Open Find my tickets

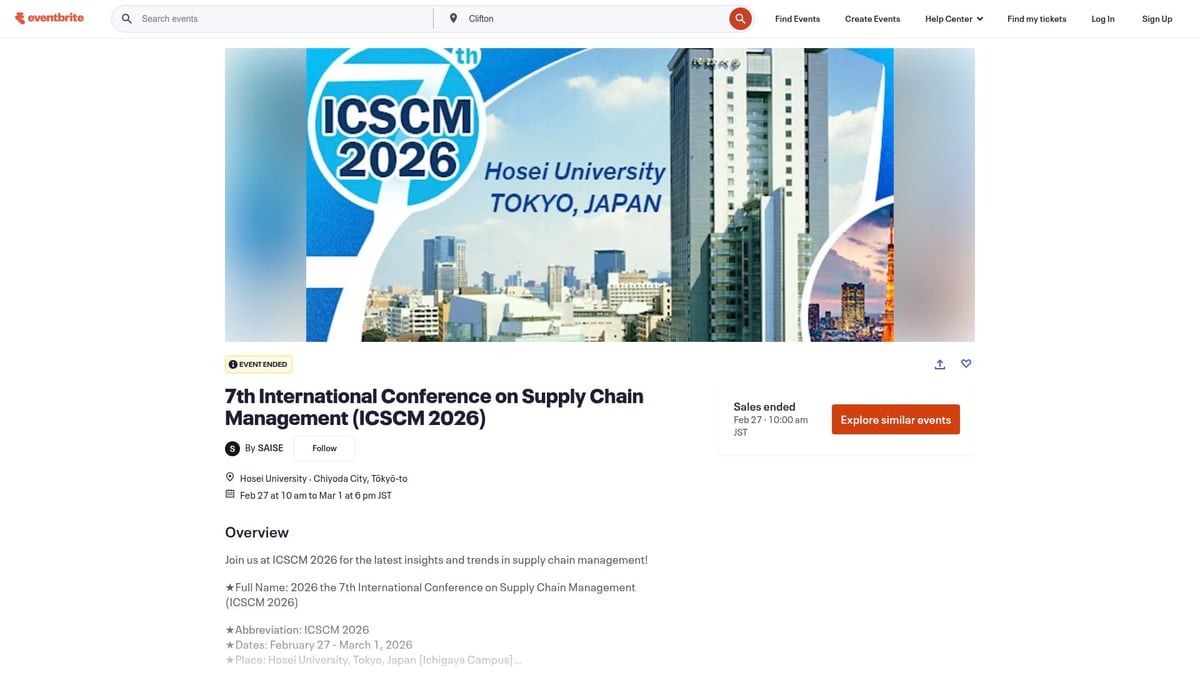click(1036, 17)
